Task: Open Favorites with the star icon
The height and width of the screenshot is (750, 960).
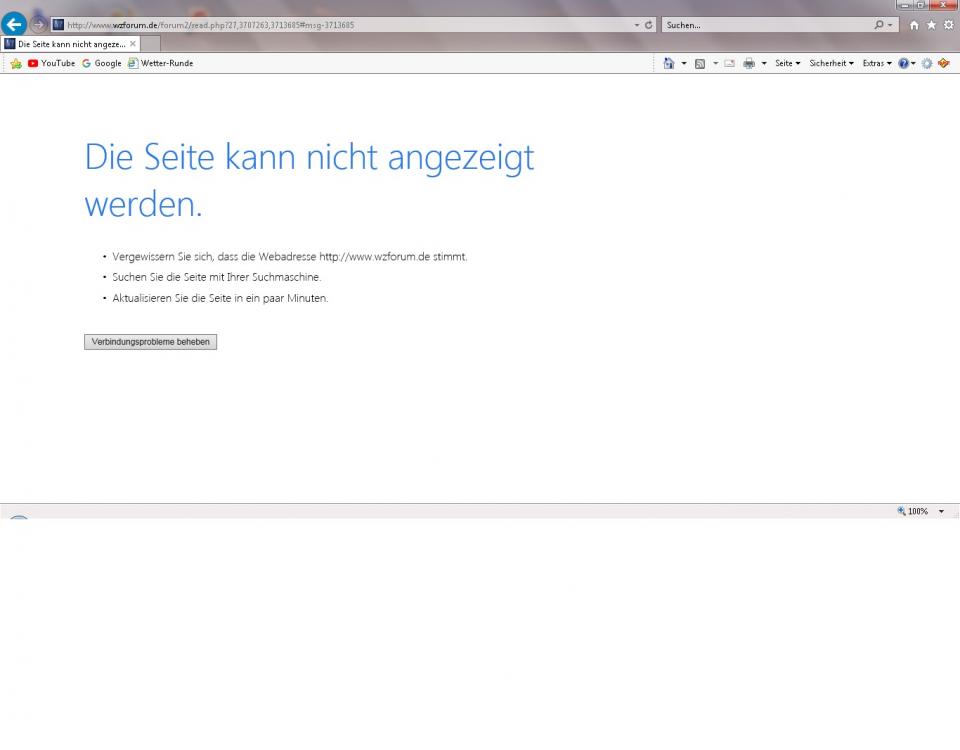Action: [x=931, y=25]
